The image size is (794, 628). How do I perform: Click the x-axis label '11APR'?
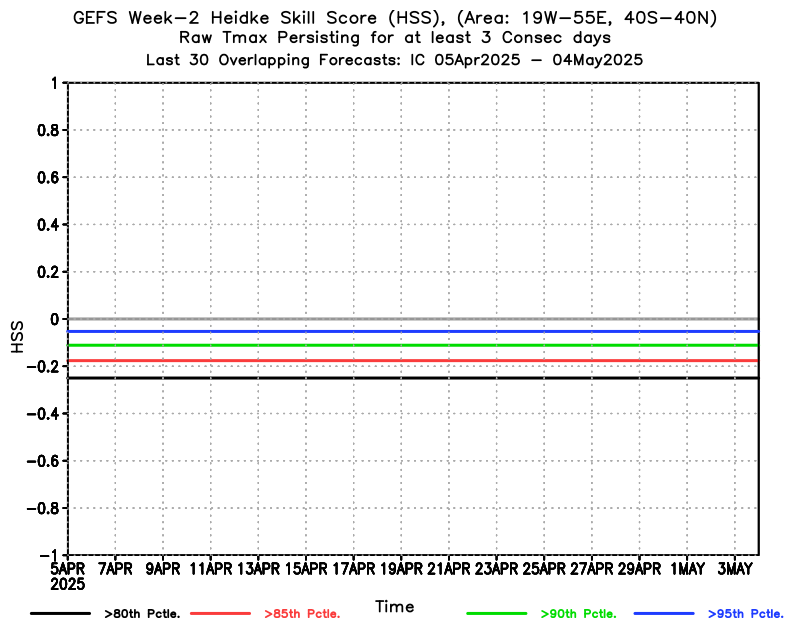coord(210,569)
